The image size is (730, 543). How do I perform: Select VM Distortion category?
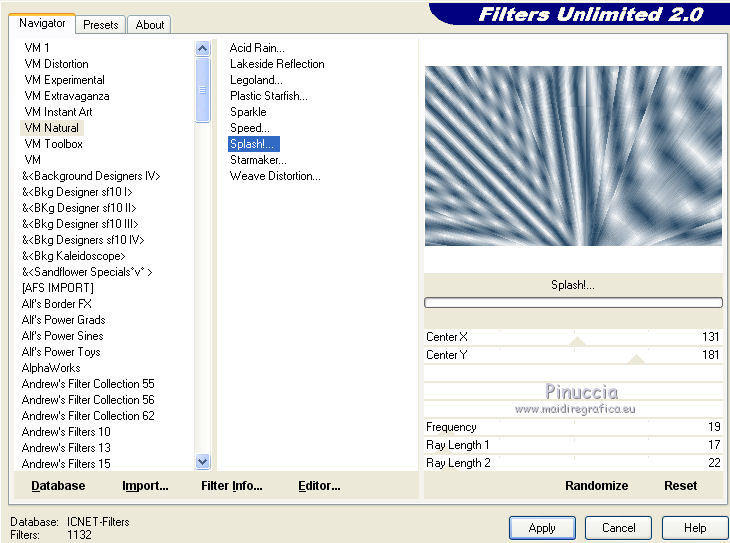pos(56,64)
